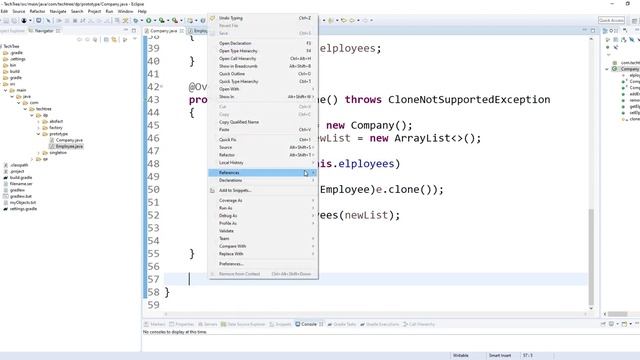The height and width of the screenshot is (360, 640).
Task: Open the Source submenu in context menu
Action: click(263, 147)
